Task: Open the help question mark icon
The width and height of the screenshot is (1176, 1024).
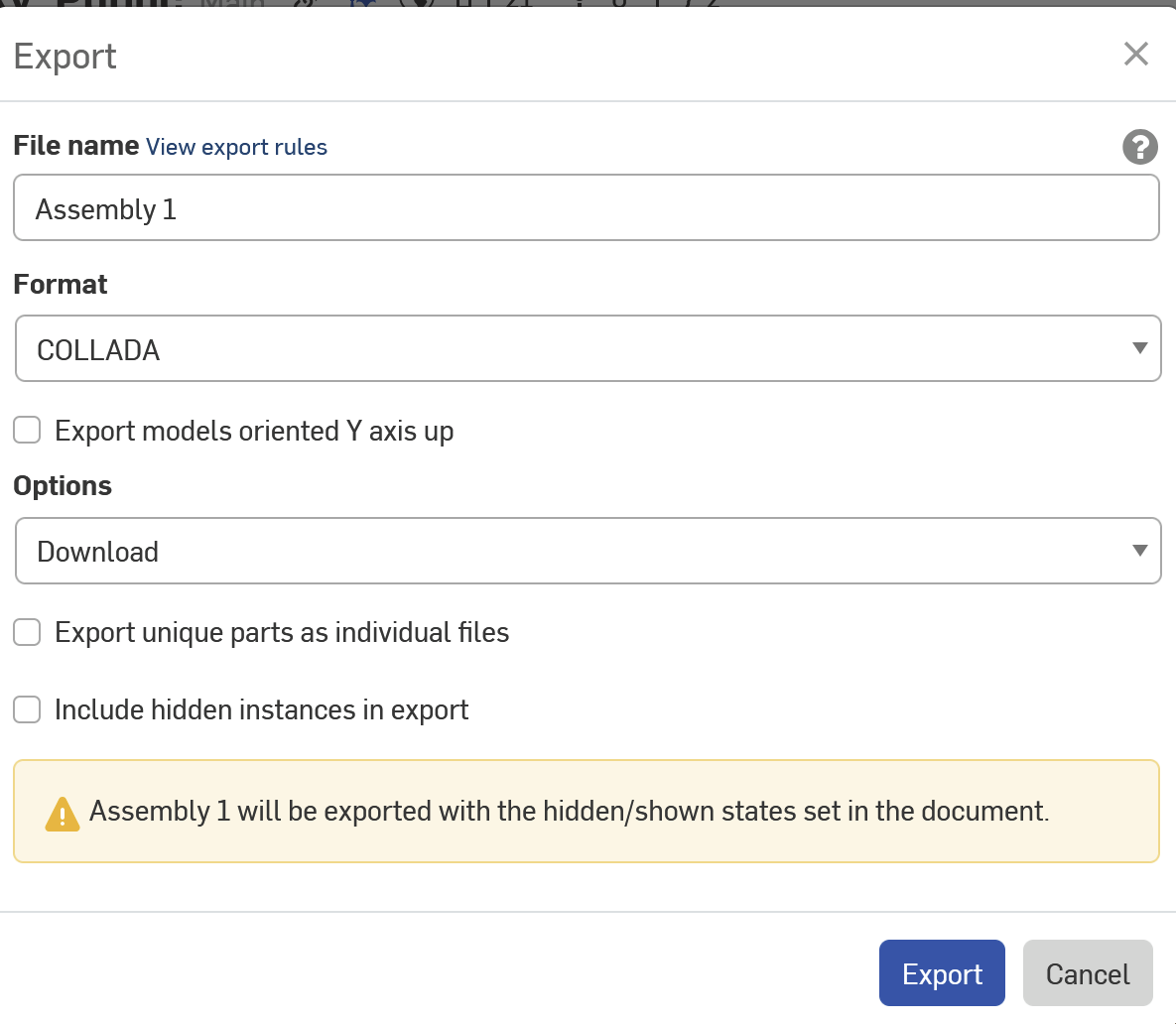Action: (1139, 147)
